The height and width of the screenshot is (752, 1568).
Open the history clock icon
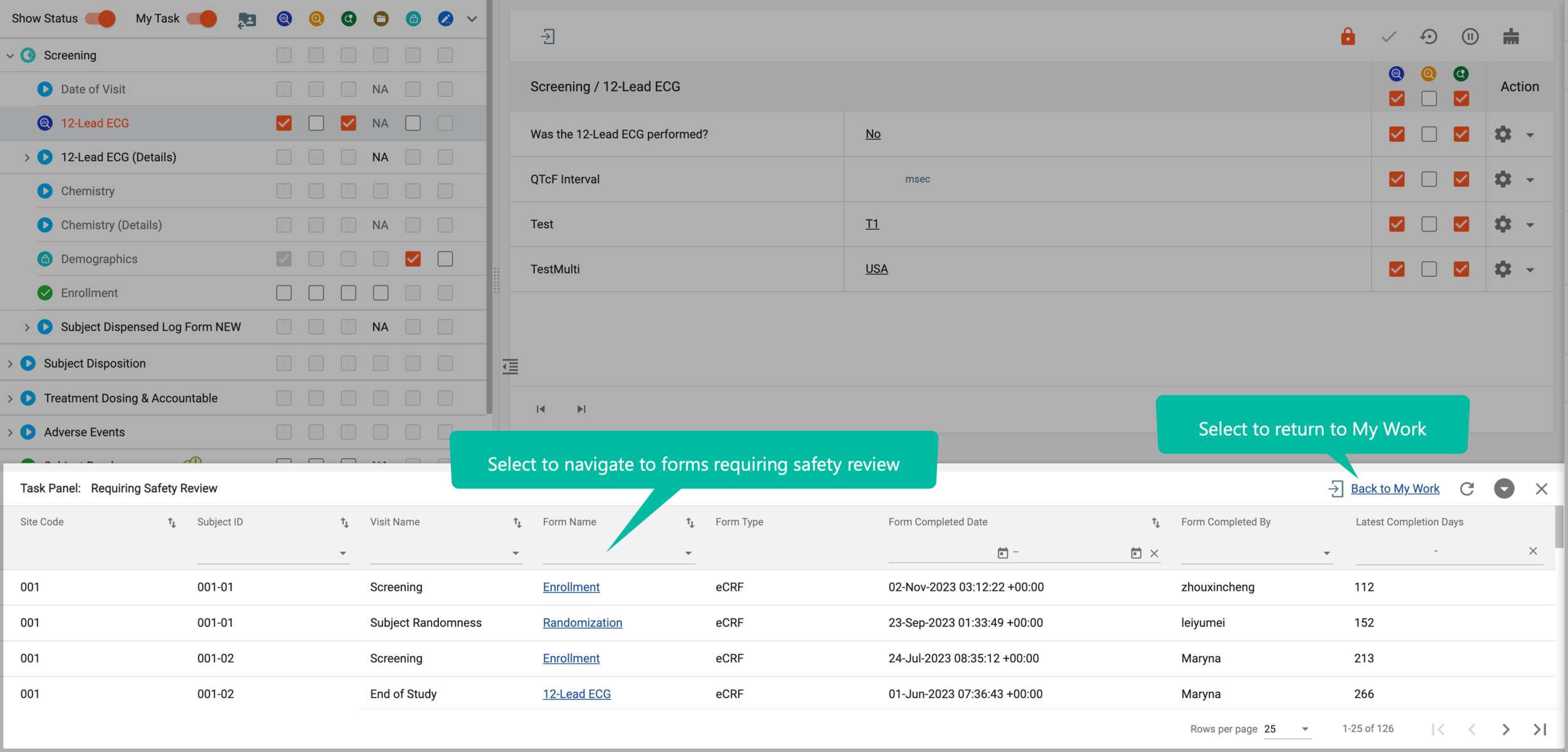click(1429, 36)
